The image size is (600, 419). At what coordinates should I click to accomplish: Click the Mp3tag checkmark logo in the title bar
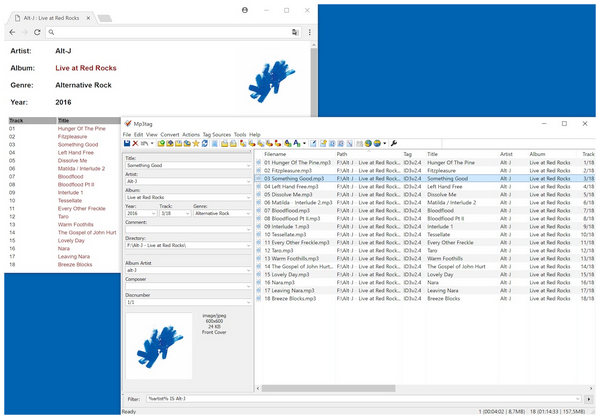click(x=128, y=124)
